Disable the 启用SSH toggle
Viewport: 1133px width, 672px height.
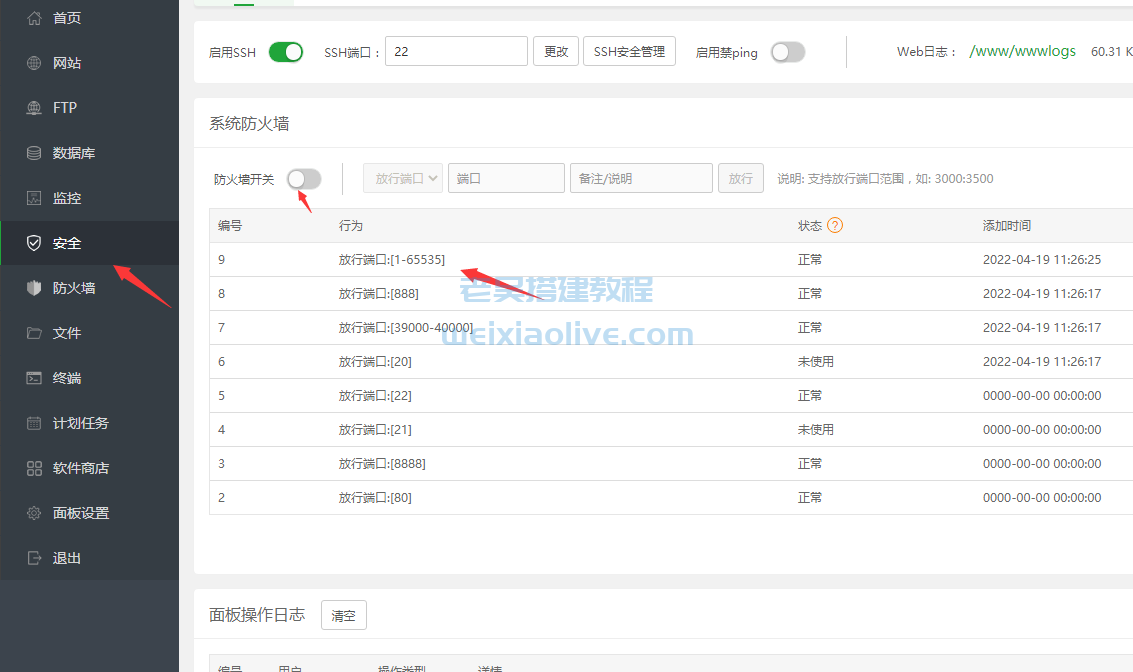click(286, 52)
